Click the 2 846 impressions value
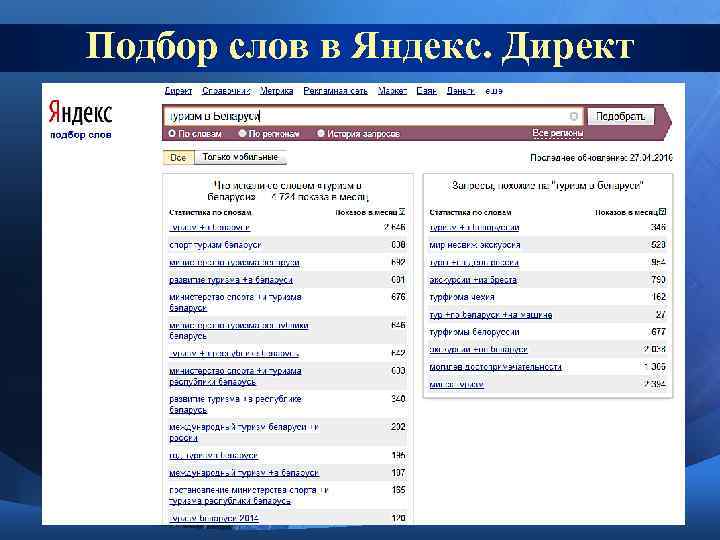This screenshot has width=720, height=540. point(394,227)
